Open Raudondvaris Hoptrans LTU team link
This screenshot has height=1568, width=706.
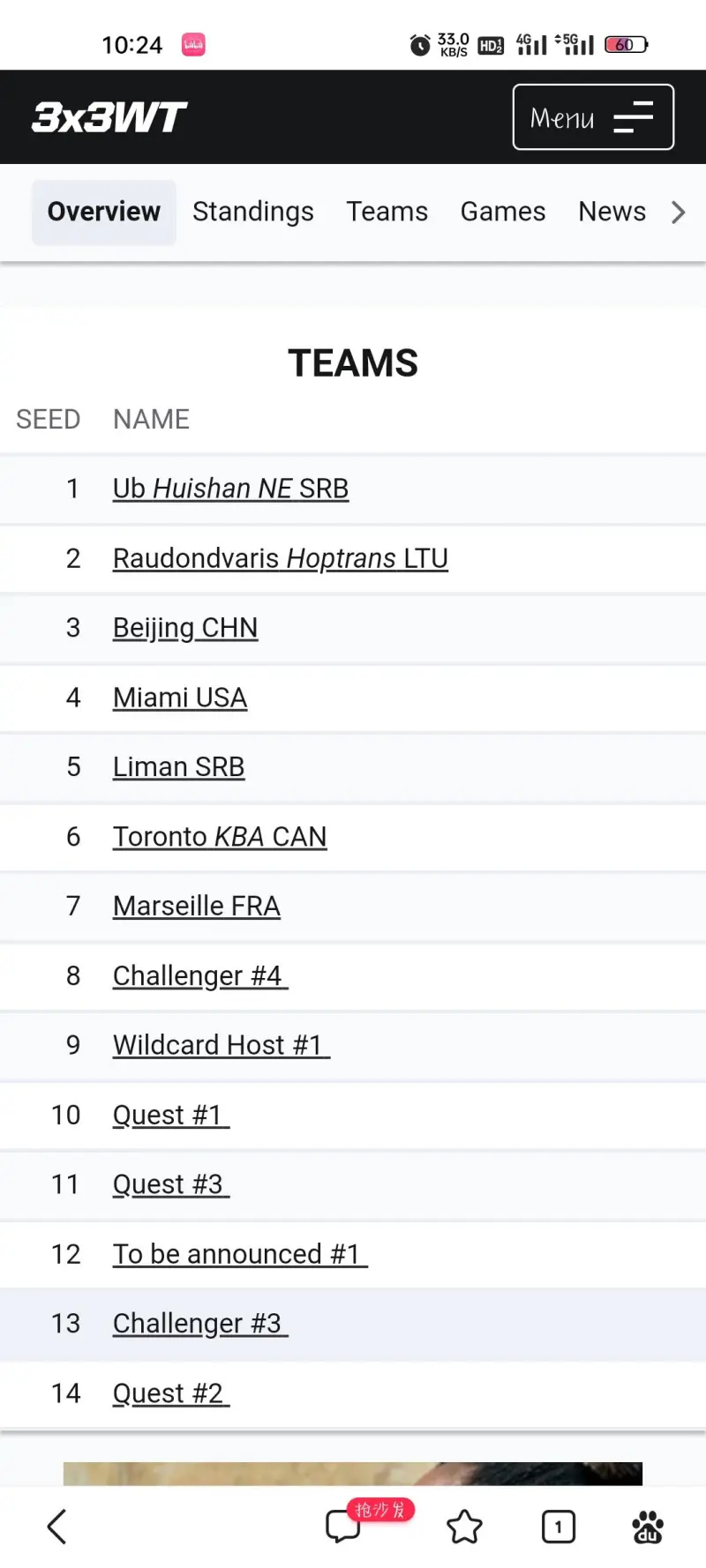[281, 558]
